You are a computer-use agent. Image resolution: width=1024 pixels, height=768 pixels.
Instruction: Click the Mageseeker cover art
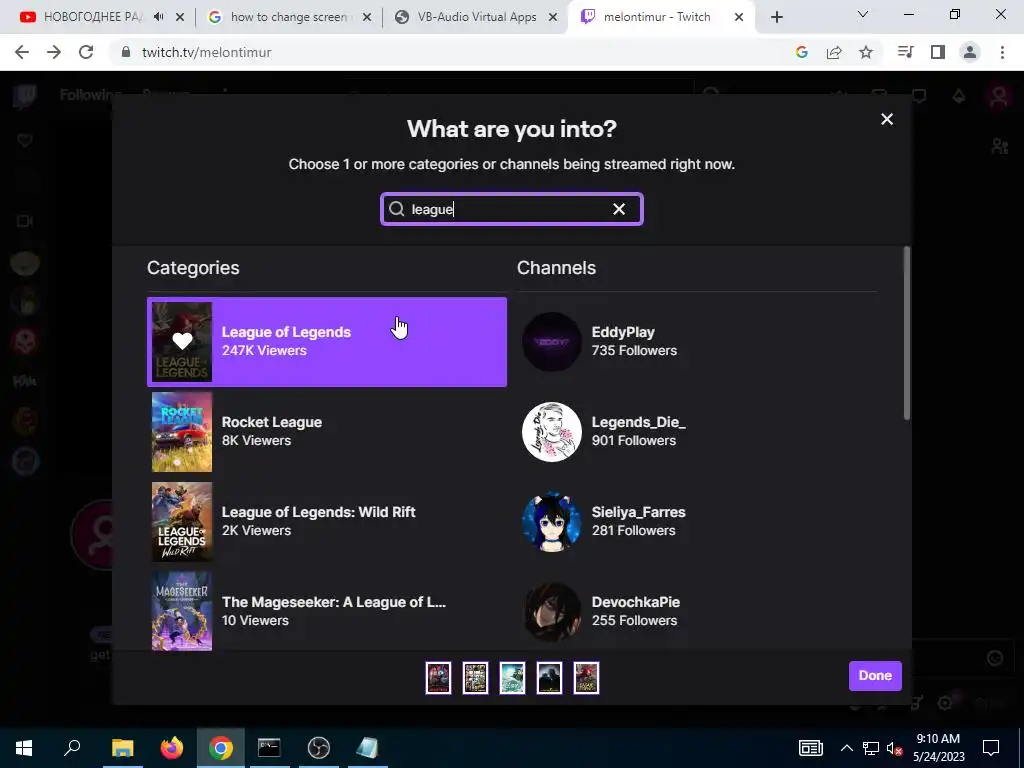[182, 611]
